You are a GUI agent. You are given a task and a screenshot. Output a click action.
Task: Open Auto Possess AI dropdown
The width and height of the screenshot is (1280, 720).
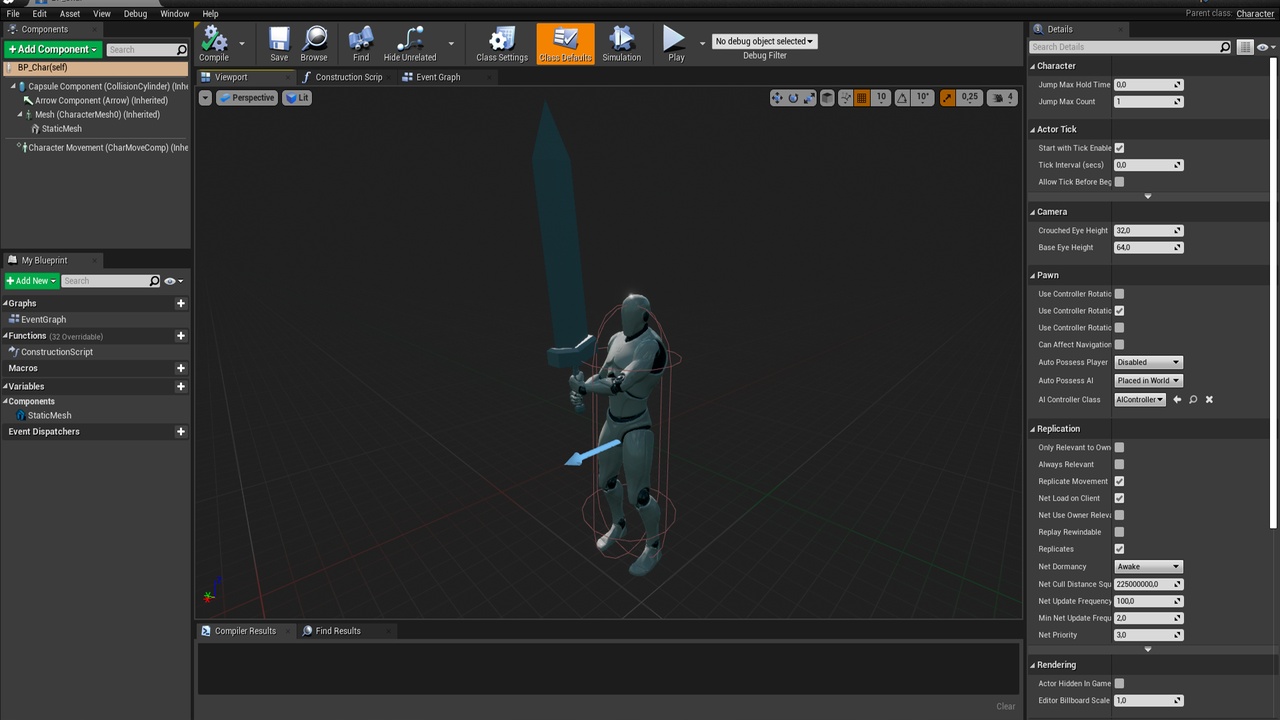pyautogui.click(x=1148, y=380)
